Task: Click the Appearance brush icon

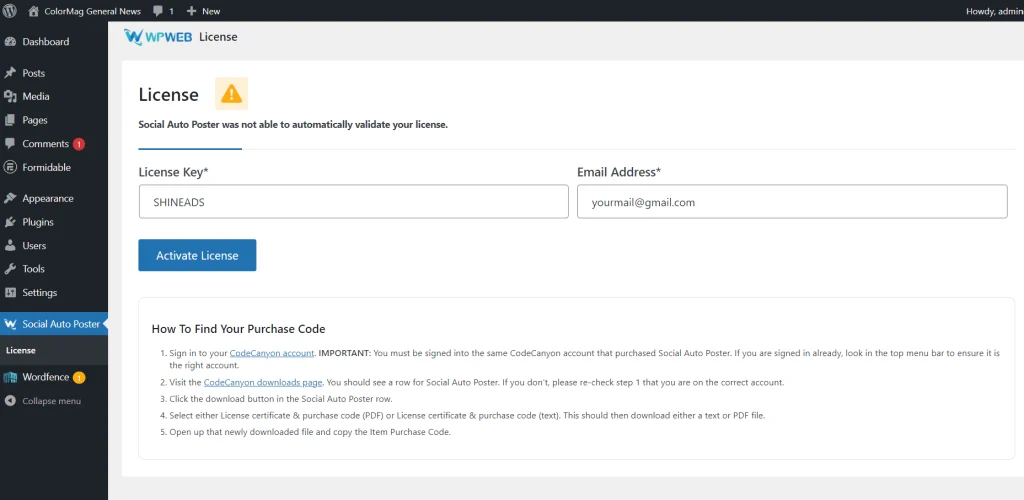Action: tap(10, 198)
